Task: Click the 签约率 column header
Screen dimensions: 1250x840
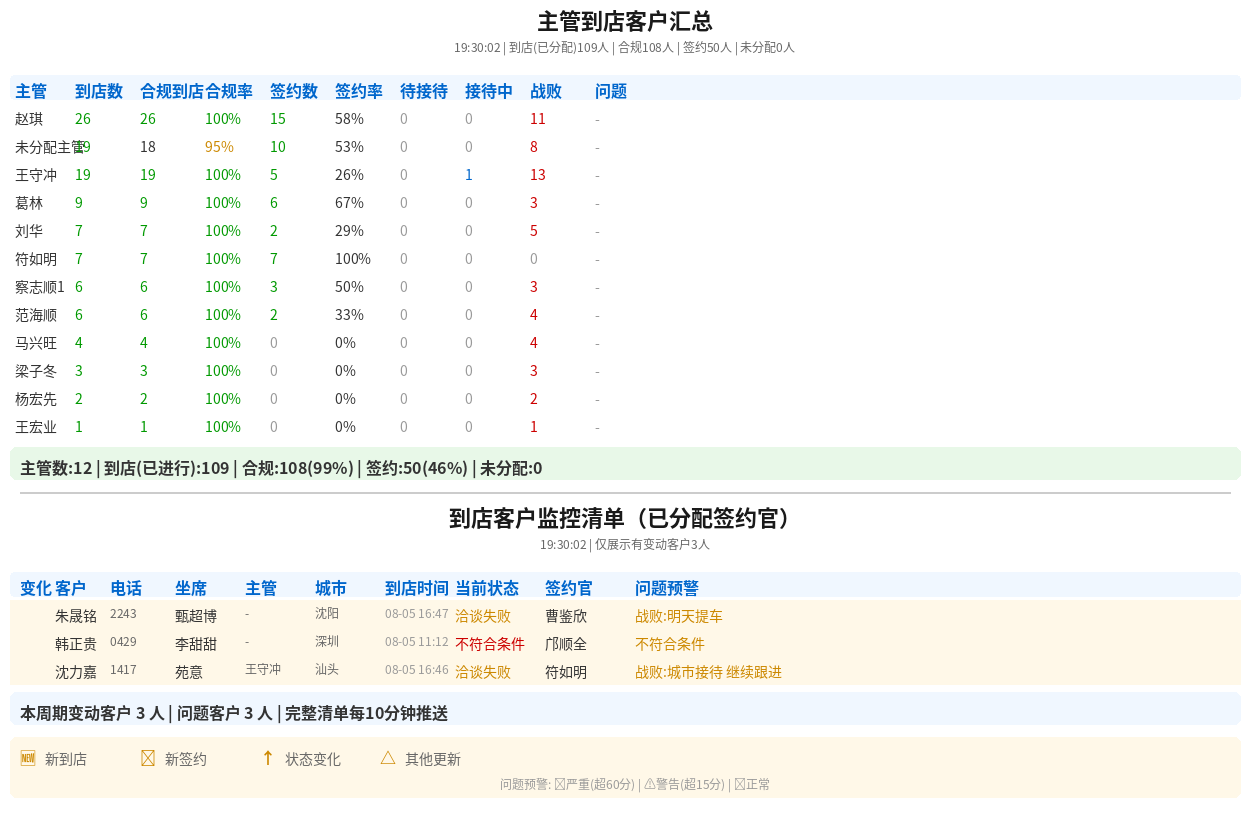Action: pos(359,91)
